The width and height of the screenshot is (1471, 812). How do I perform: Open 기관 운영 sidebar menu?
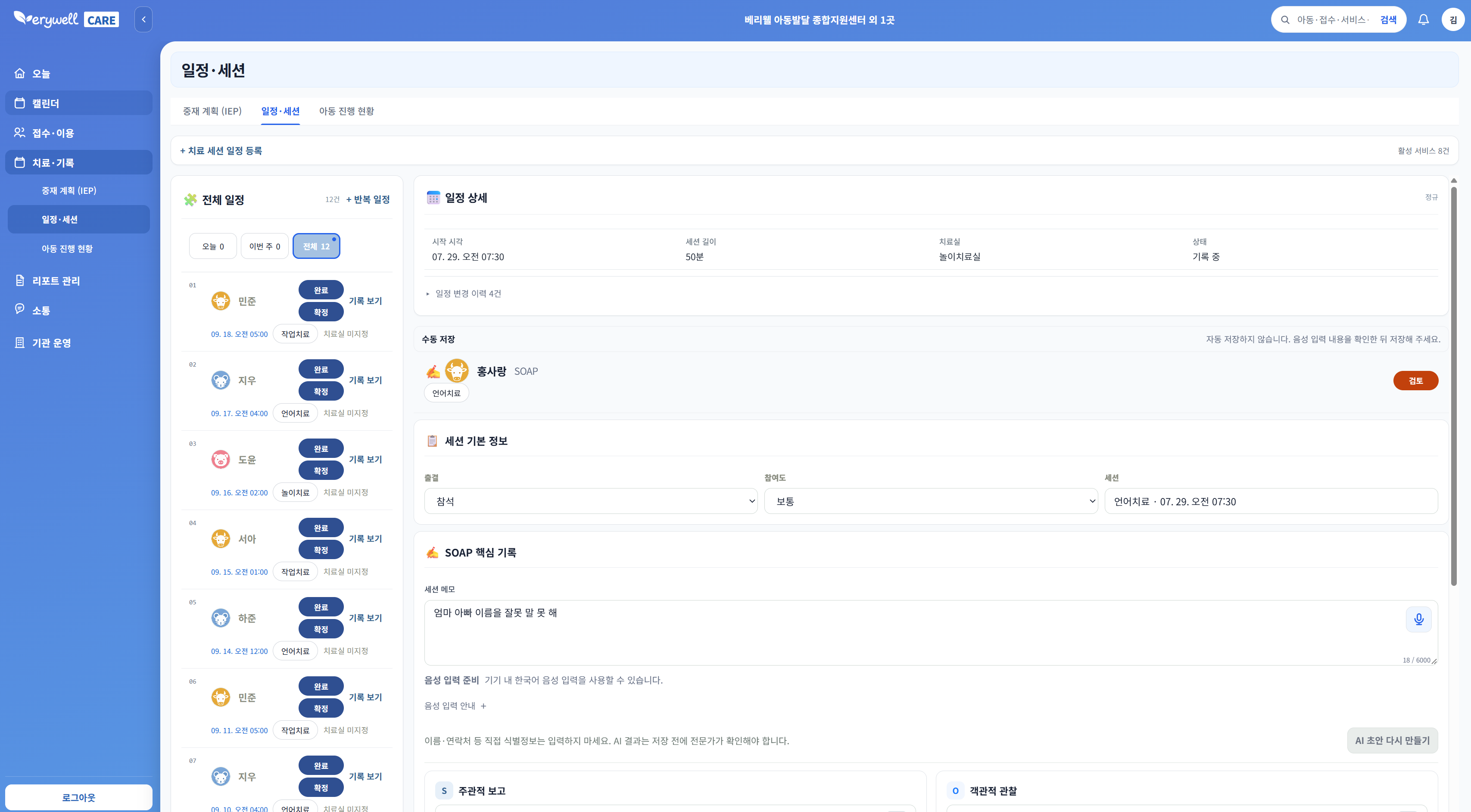(79, 342)
